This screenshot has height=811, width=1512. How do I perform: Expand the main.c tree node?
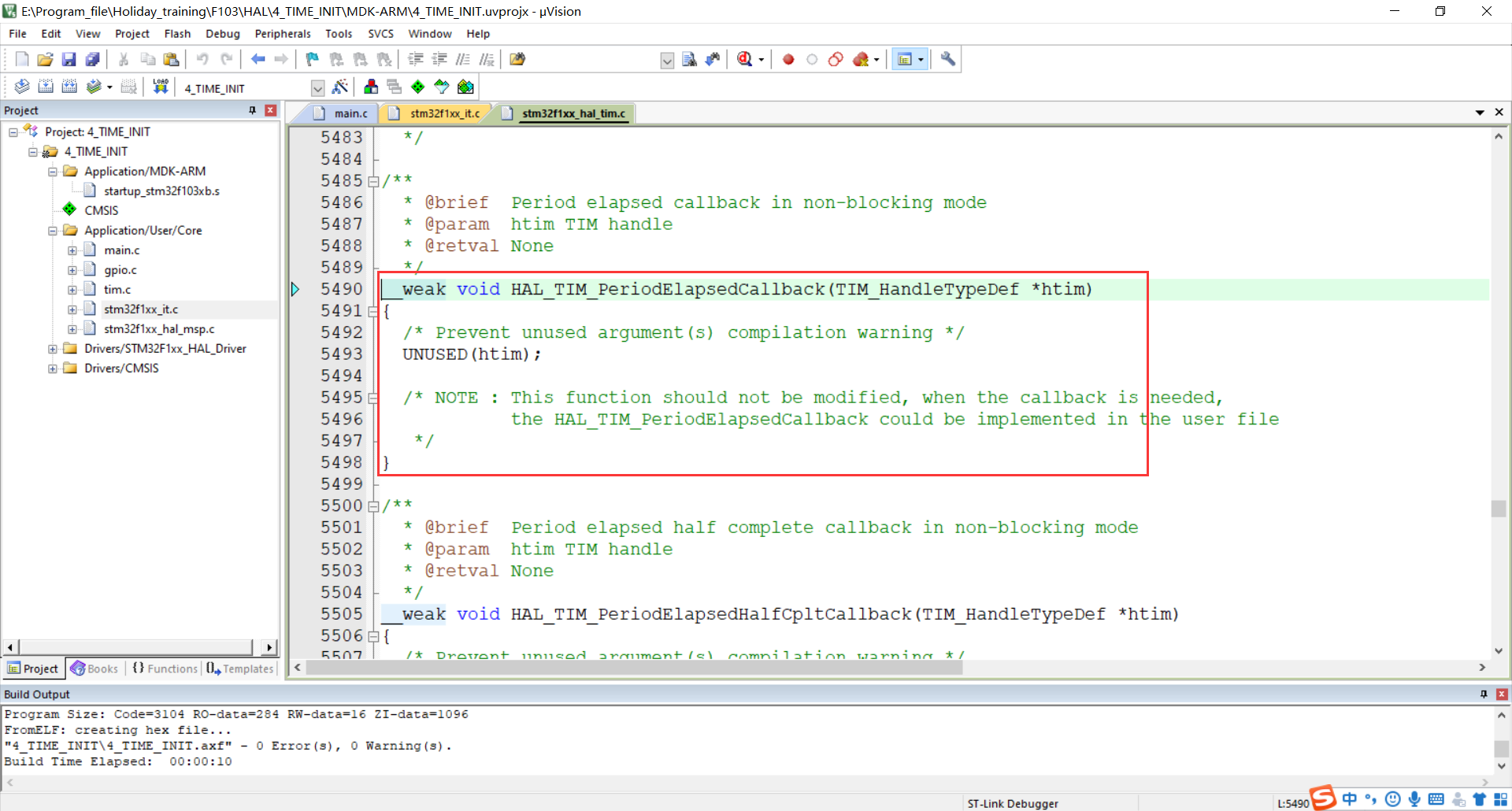click(x=72, y=250)
